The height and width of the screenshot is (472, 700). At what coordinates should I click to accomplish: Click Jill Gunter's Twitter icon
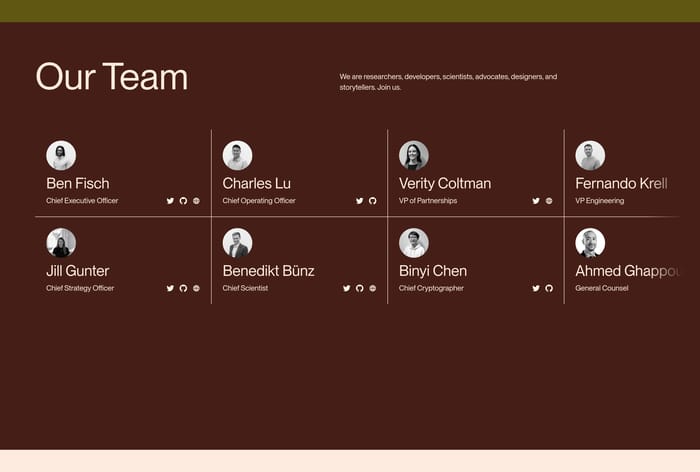pos(170,288)
